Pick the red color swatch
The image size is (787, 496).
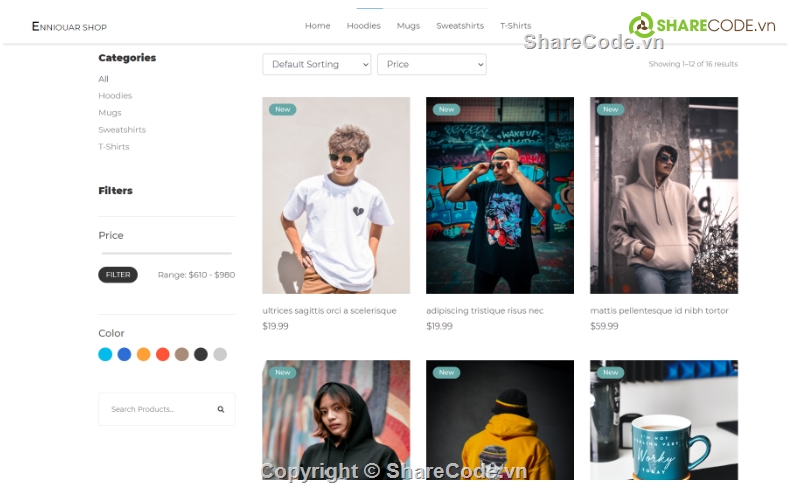coord(163,354)
